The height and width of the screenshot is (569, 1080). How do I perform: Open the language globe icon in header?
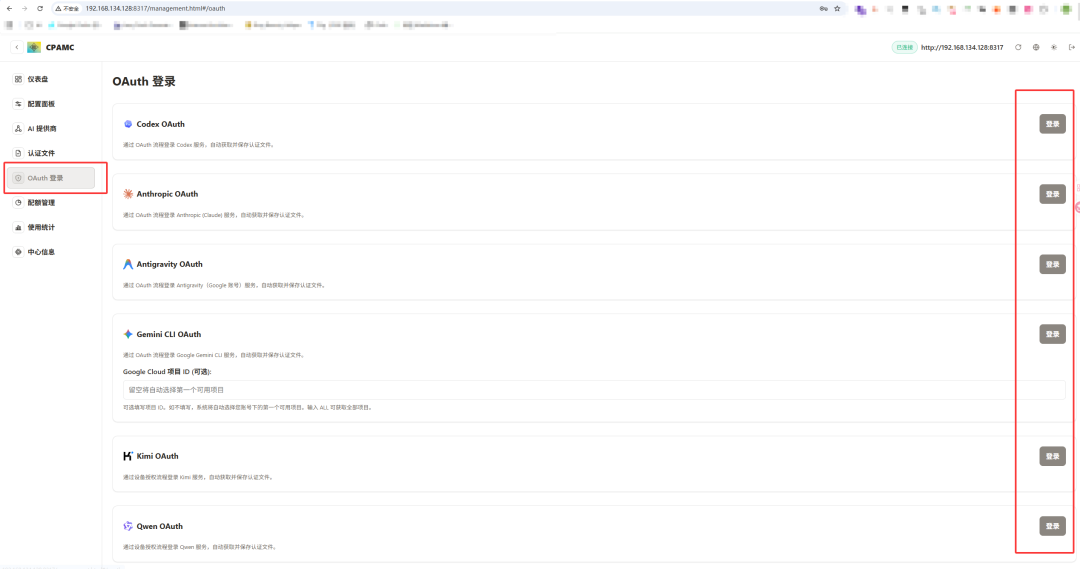tap(1036, 48)
